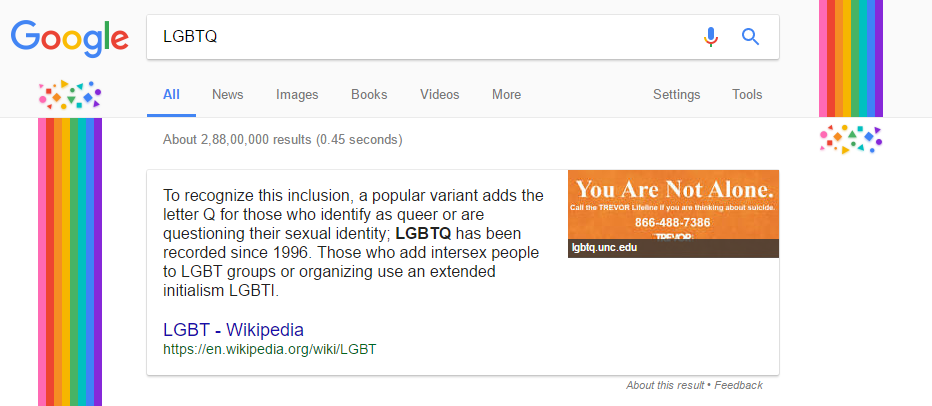Switch to the Books tab
Image resolution: width=932 pixels, height=406 pixels.
[369, 95]
